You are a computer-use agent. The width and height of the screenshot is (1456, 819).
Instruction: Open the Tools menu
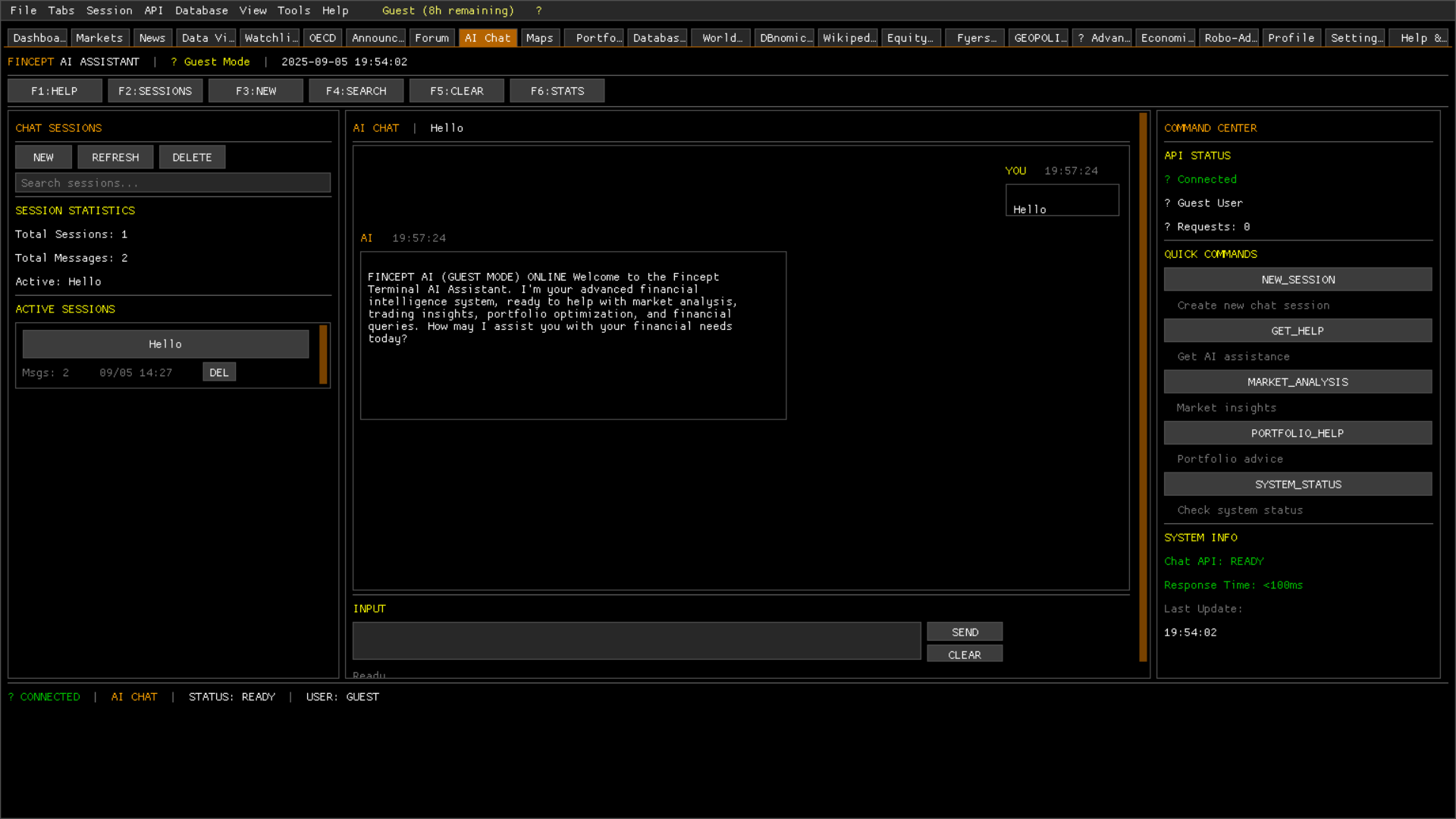(293, 11)
